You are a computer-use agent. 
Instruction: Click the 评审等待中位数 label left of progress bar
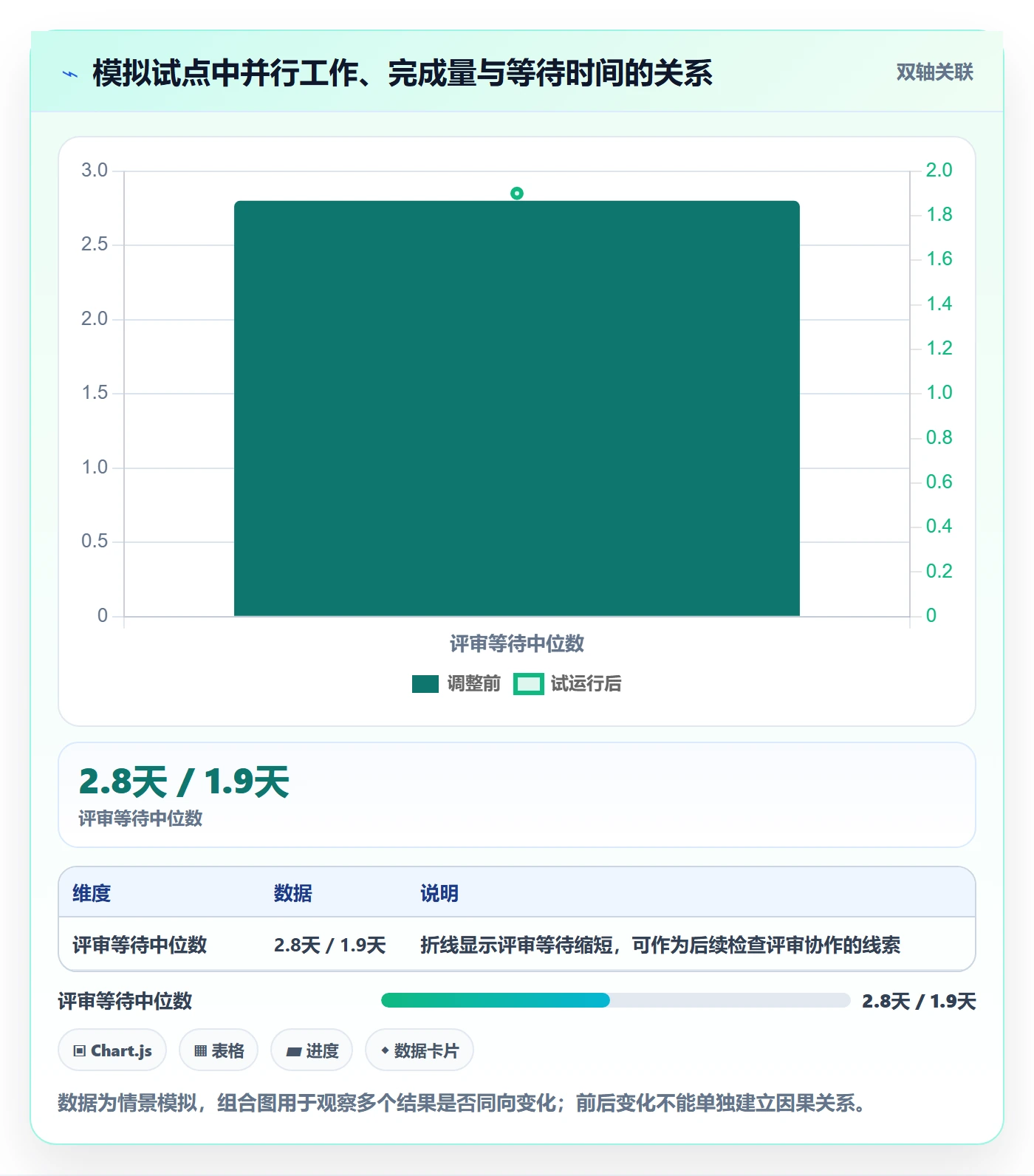pos(125,1001)
